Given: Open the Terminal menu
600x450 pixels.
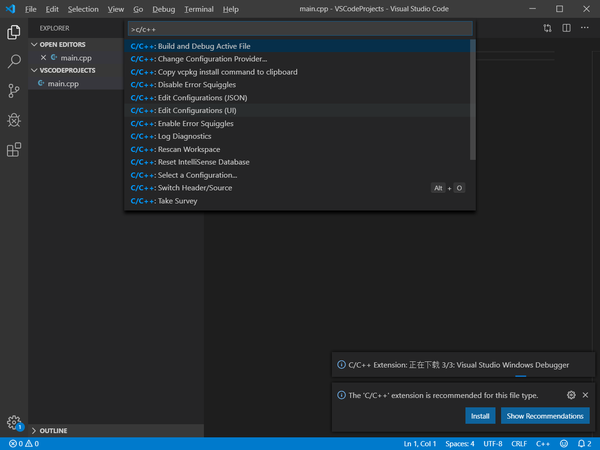Looking at the screenshot, I should (x=199, y=9).
